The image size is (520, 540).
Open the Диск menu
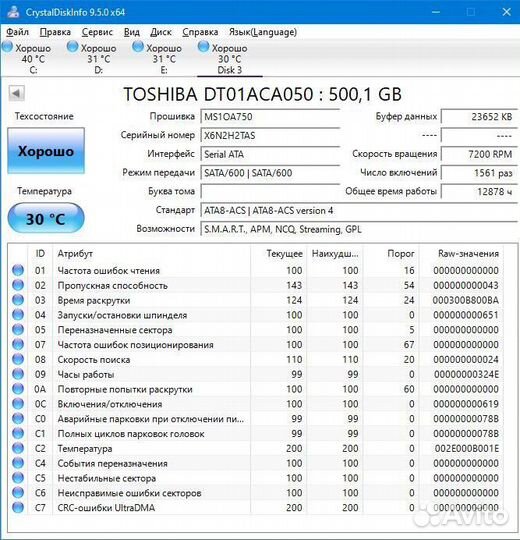[x=161, y=32]
